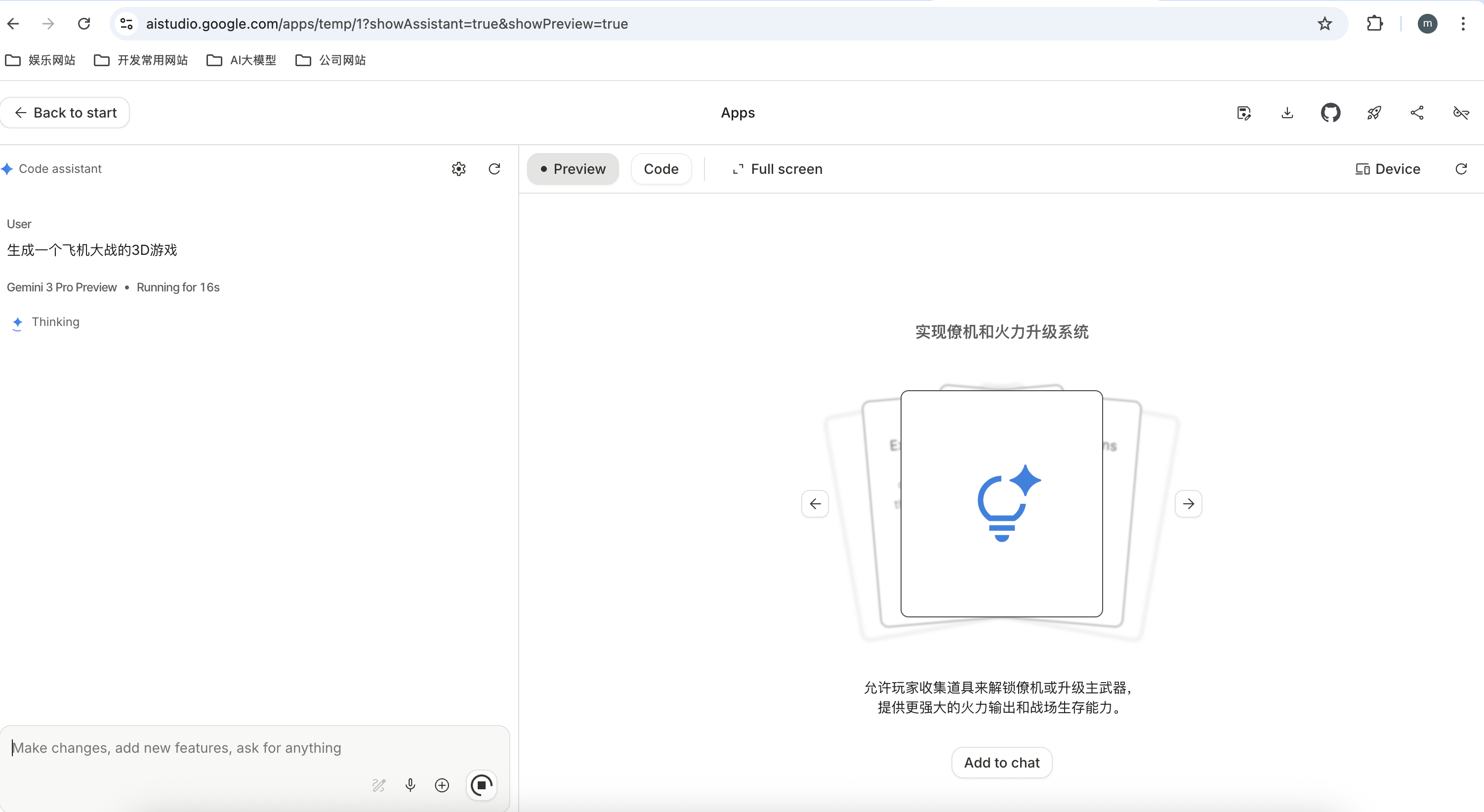The height and width of the screenshot is (812, 1484).
Task: Open Code assistant settings gear
Action: coord(458,169)
